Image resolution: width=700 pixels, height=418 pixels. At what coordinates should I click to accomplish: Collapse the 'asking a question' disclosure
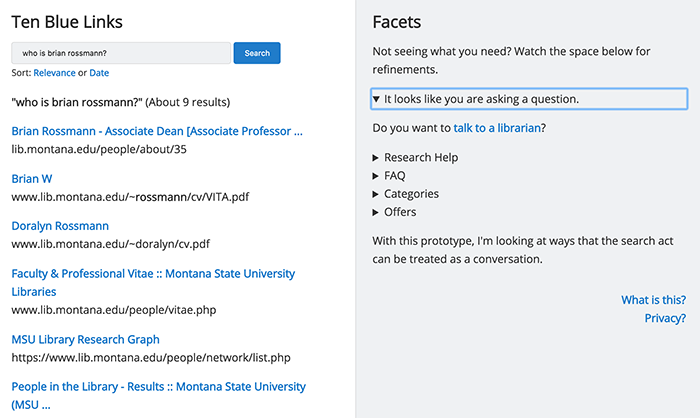click(475, 99)
